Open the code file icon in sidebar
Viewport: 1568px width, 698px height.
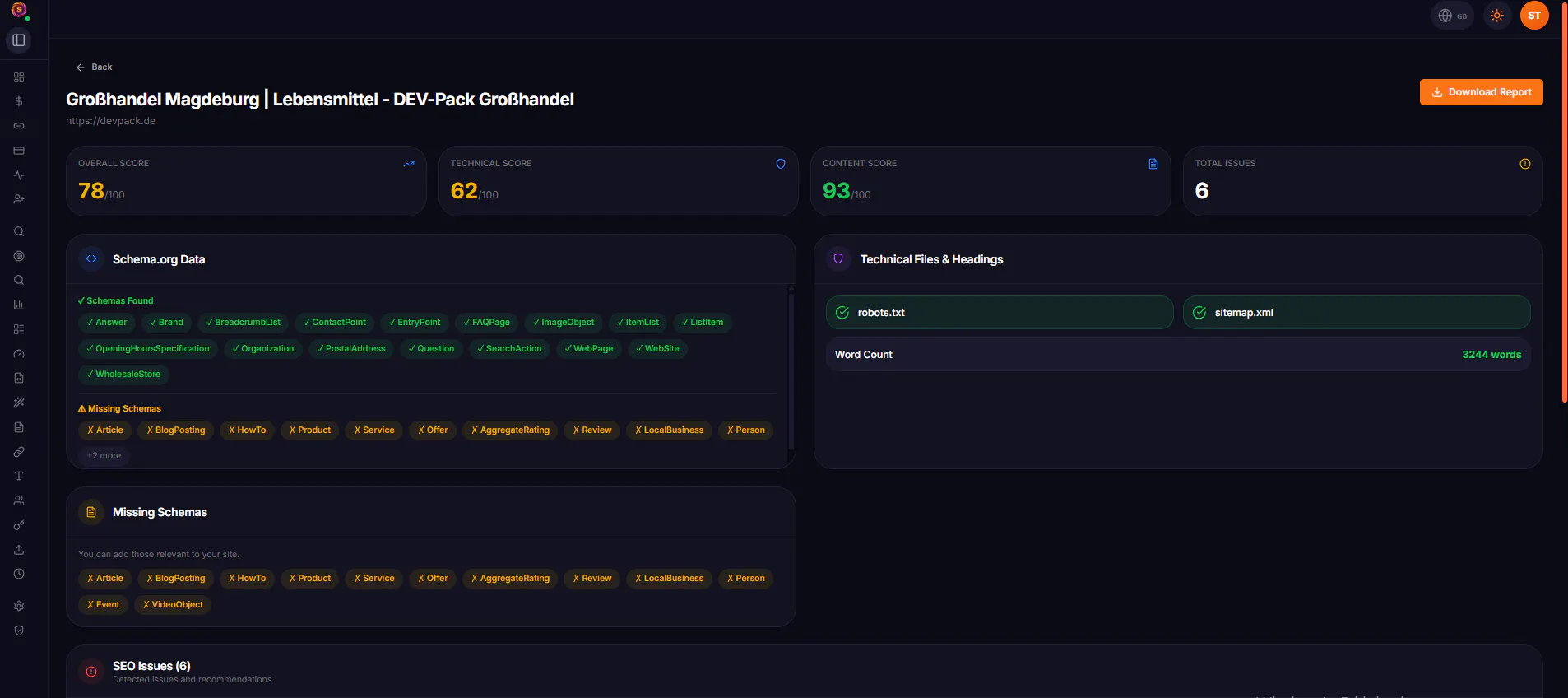[x=19, y=378]
